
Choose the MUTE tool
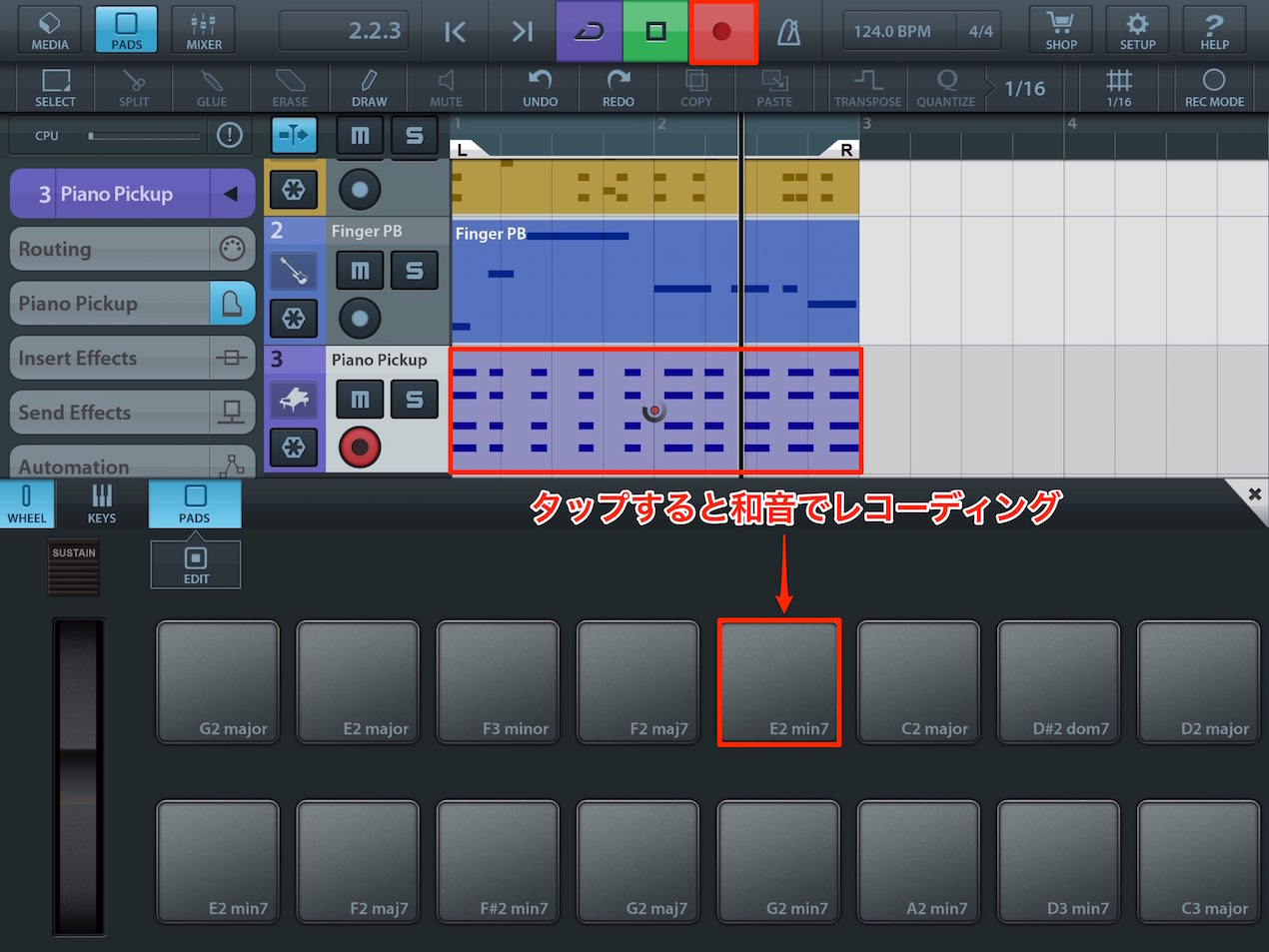pyautogui.click(x=446, y=88)
